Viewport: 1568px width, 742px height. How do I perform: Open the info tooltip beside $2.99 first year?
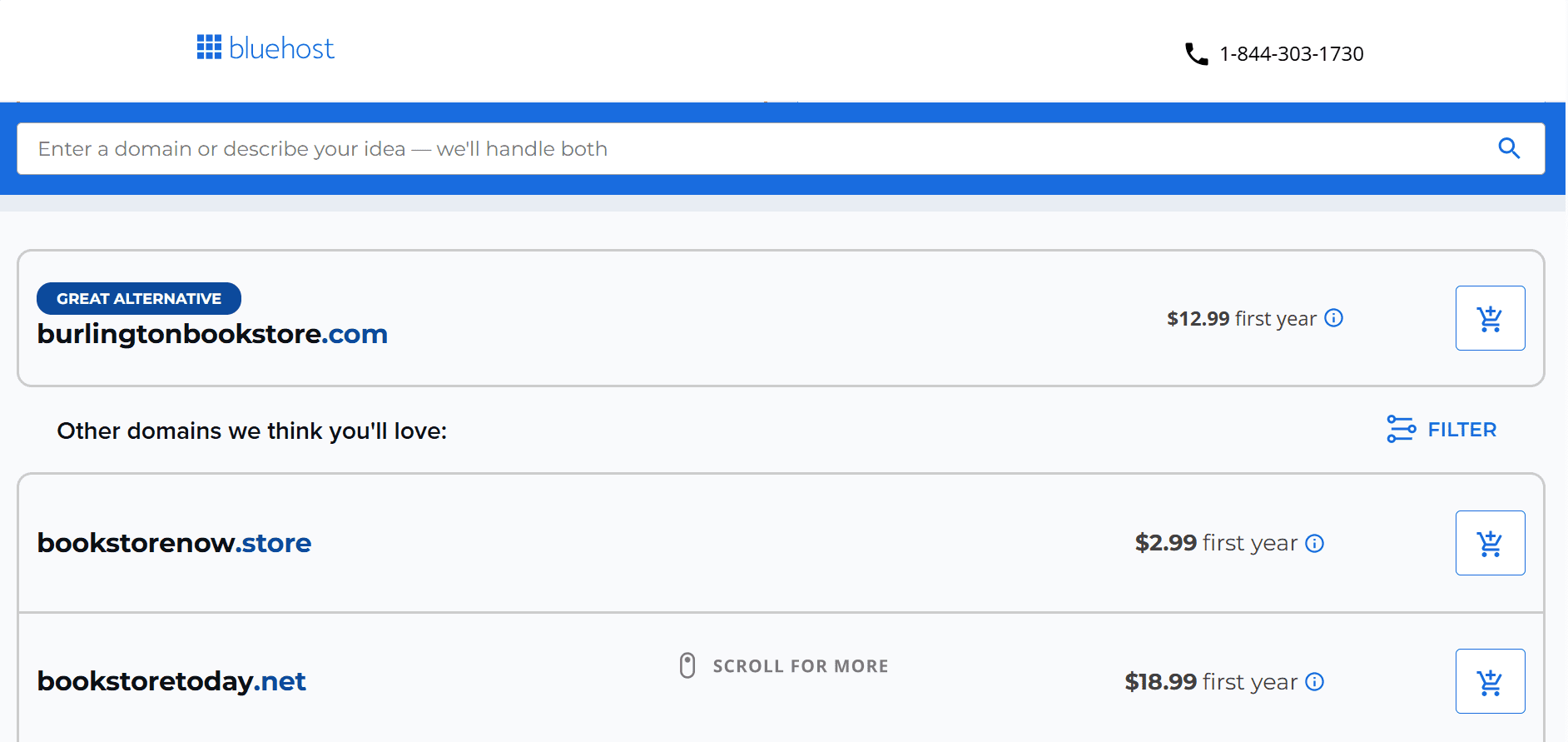pyautogui.click(x=1315, y=543)
